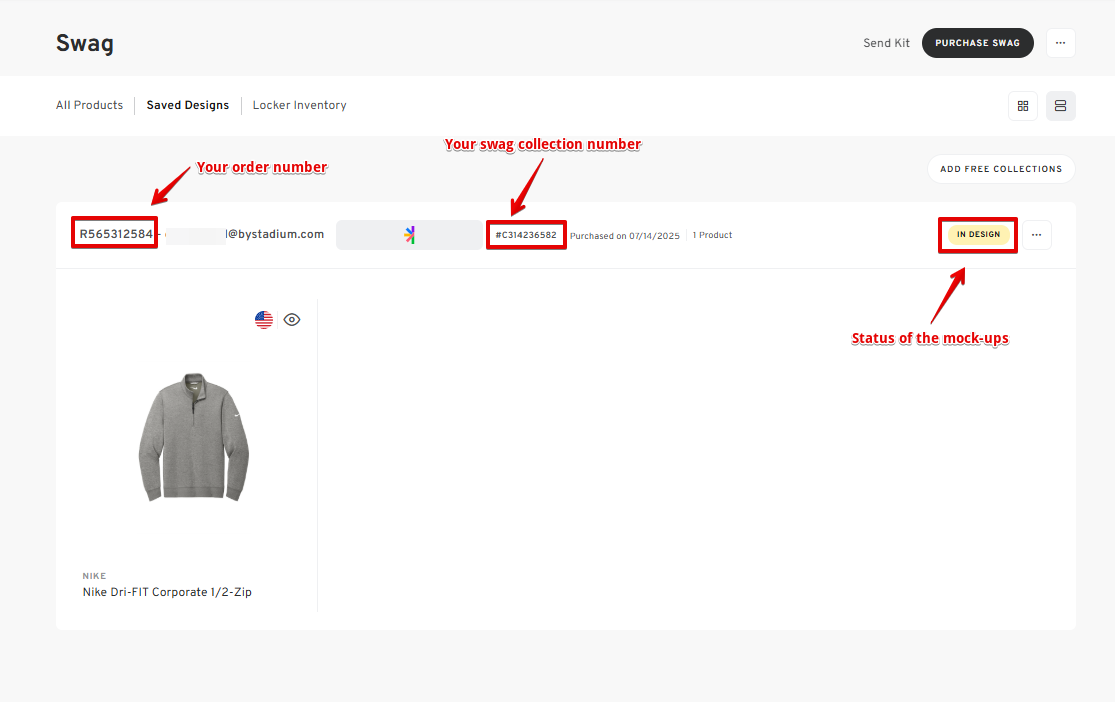The height and width of the screenshot is (714, 1115).
Task: Select the Saved Designs tab
Action: 188,105
